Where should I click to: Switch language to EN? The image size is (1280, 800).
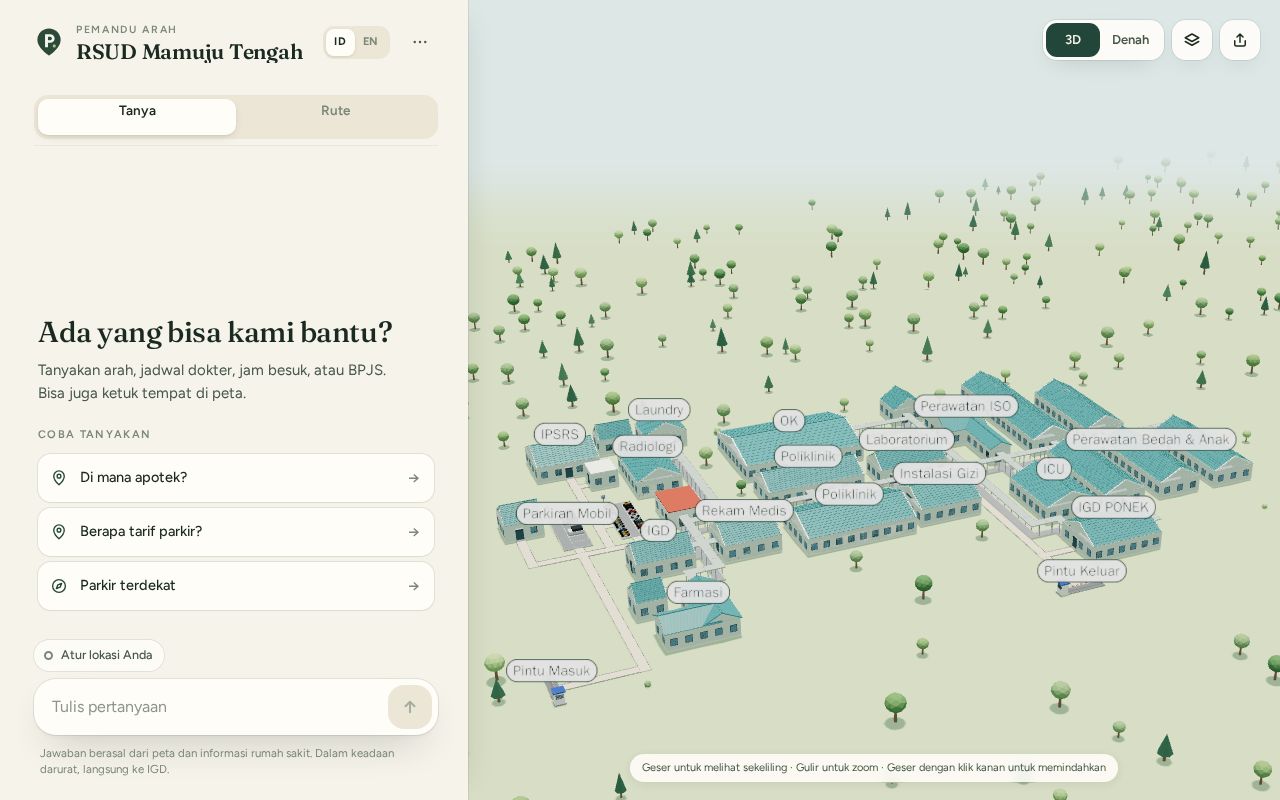pyautogui.click(x=370, y=42)
